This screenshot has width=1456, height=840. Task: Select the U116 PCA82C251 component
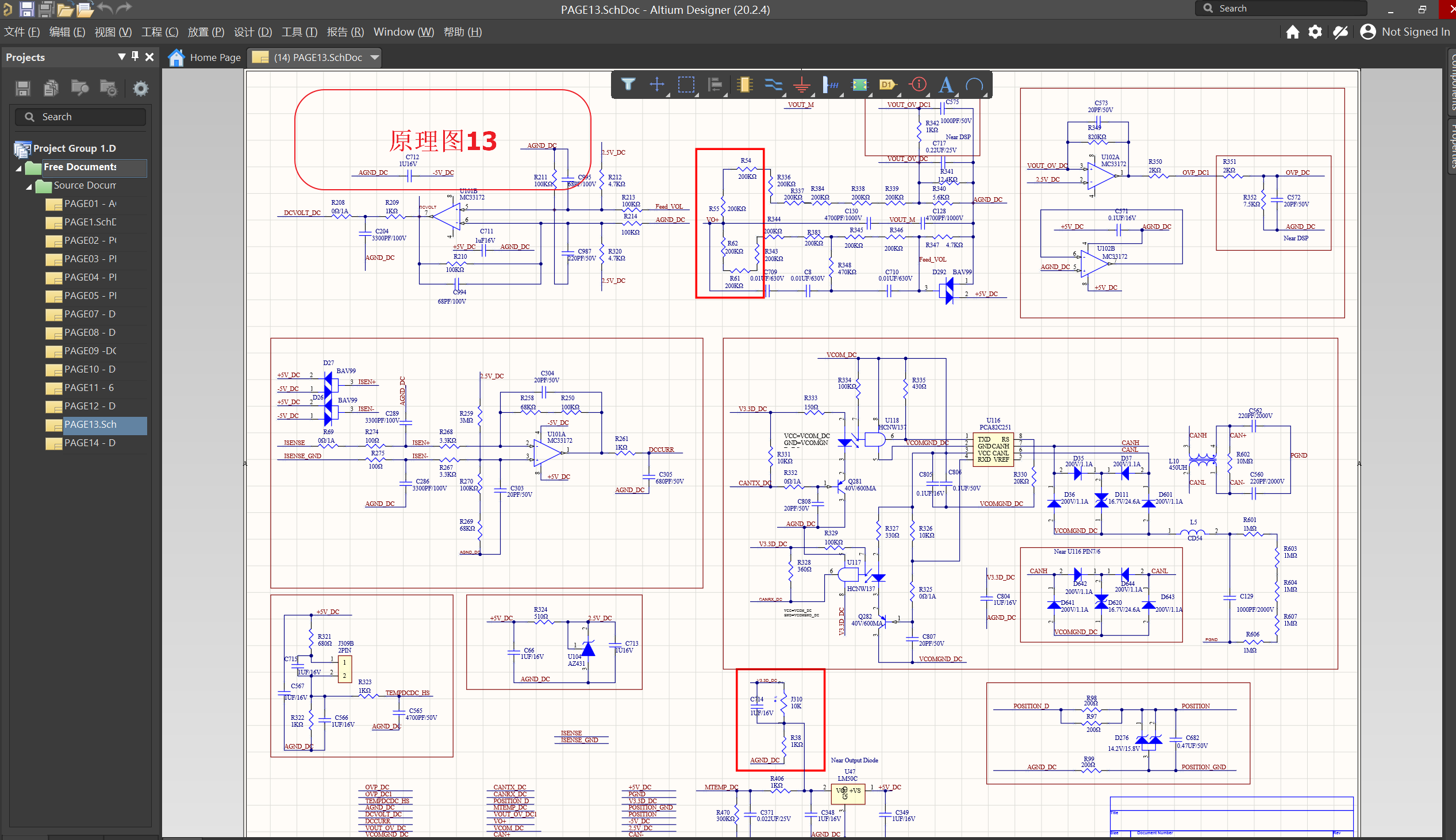[x=993, y=450]
